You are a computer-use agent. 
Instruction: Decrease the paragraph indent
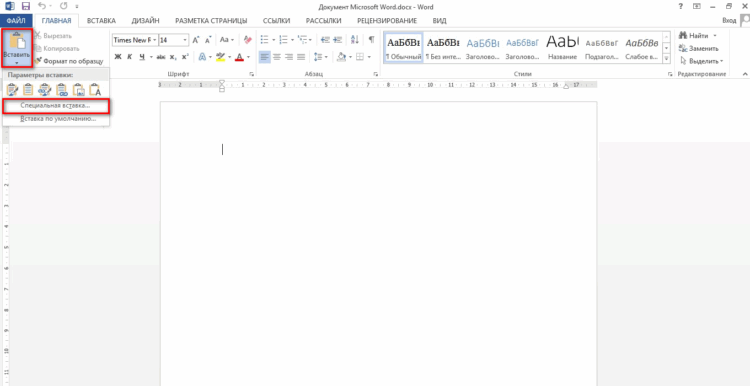point(325,40)
